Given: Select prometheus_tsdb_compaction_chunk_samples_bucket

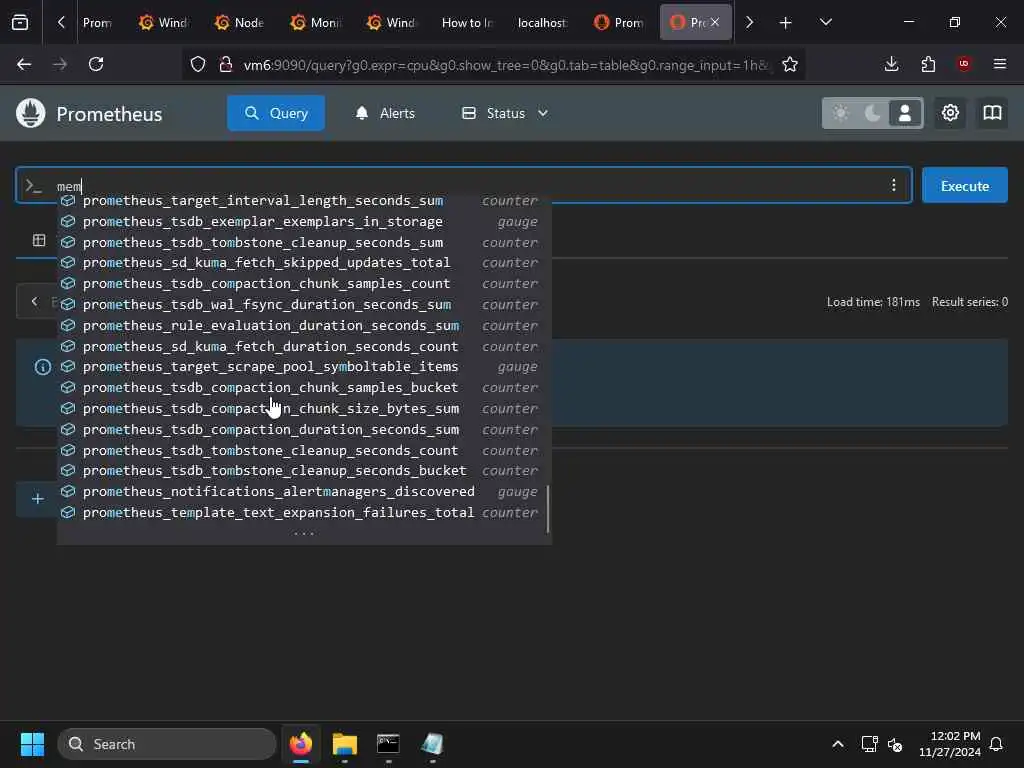Looking at the screenshot, I should click(x=304, y=387).
